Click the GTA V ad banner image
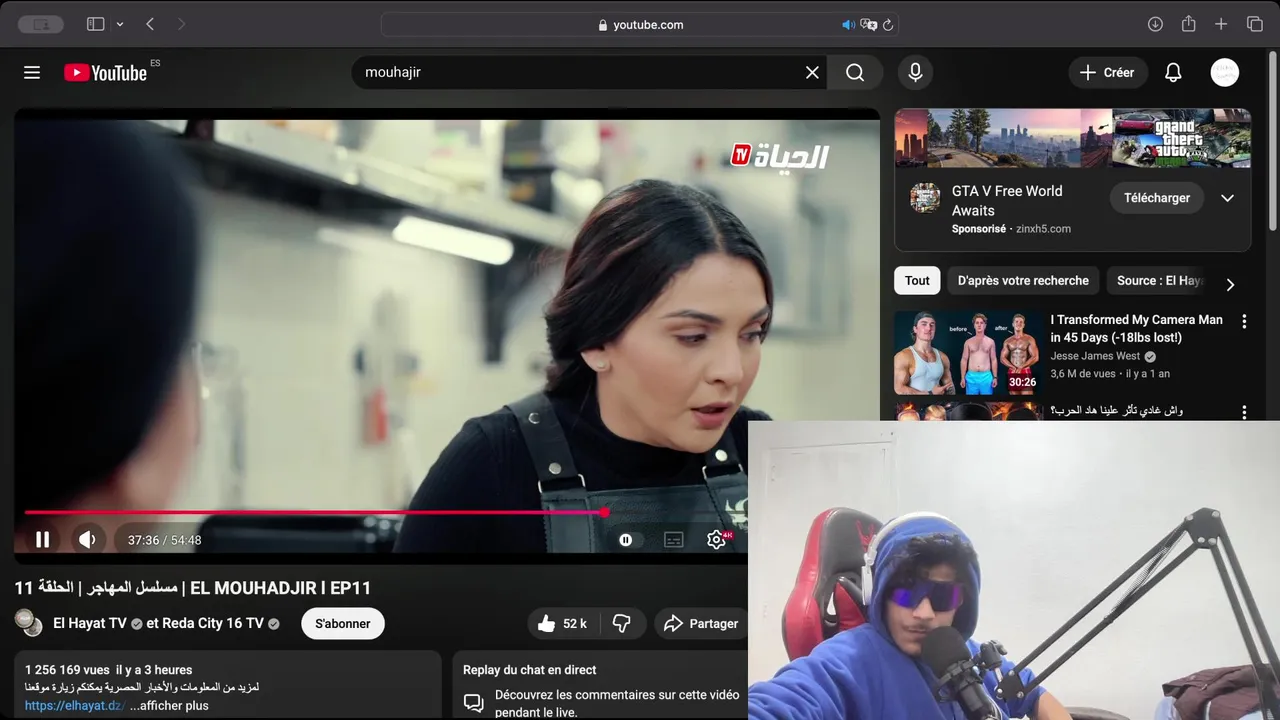The image size is (1280, 720). point(1072,138)
